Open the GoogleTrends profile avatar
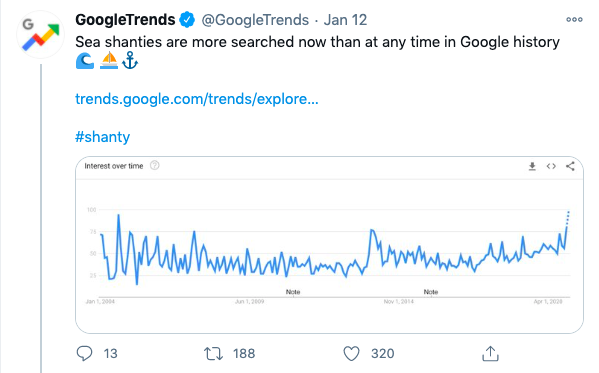The width and height of the screenshot is (599, 373). coord(40,35)
